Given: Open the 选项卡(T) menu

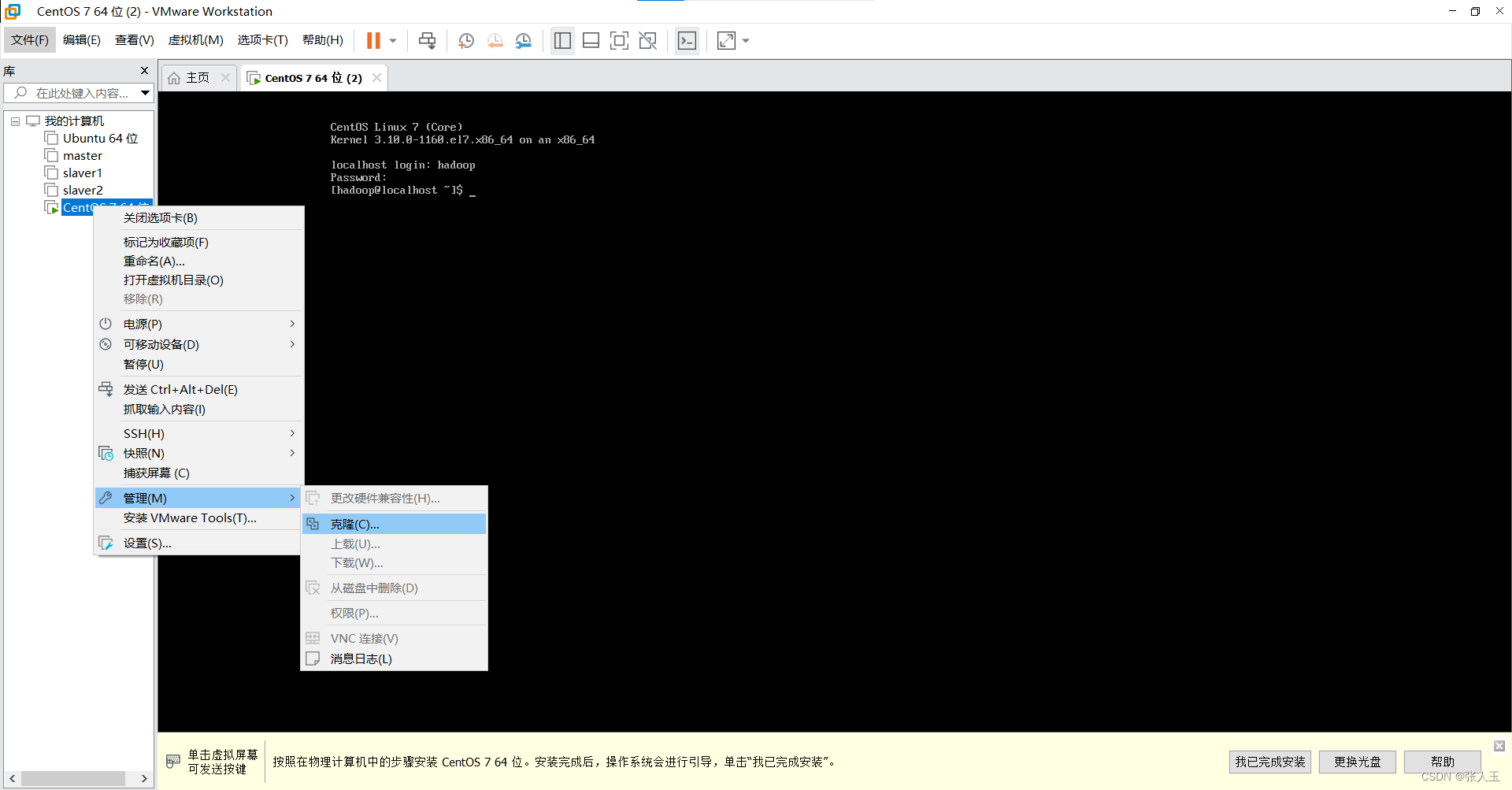Looking at the screenshot, I should coord(263,40).
